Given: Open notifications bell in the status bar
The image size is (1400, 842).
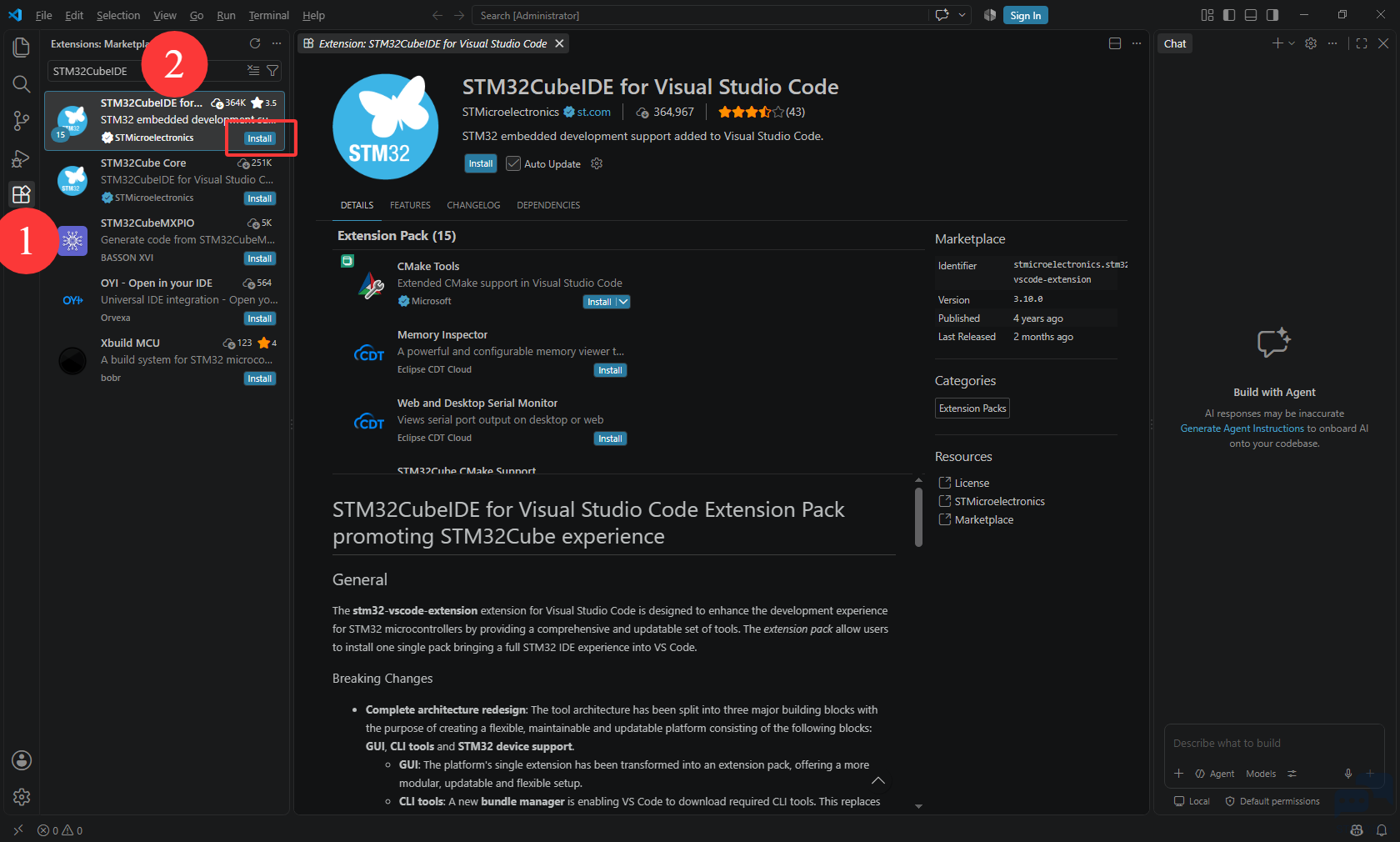Looking at the screenshot, I should (1382, 830).
